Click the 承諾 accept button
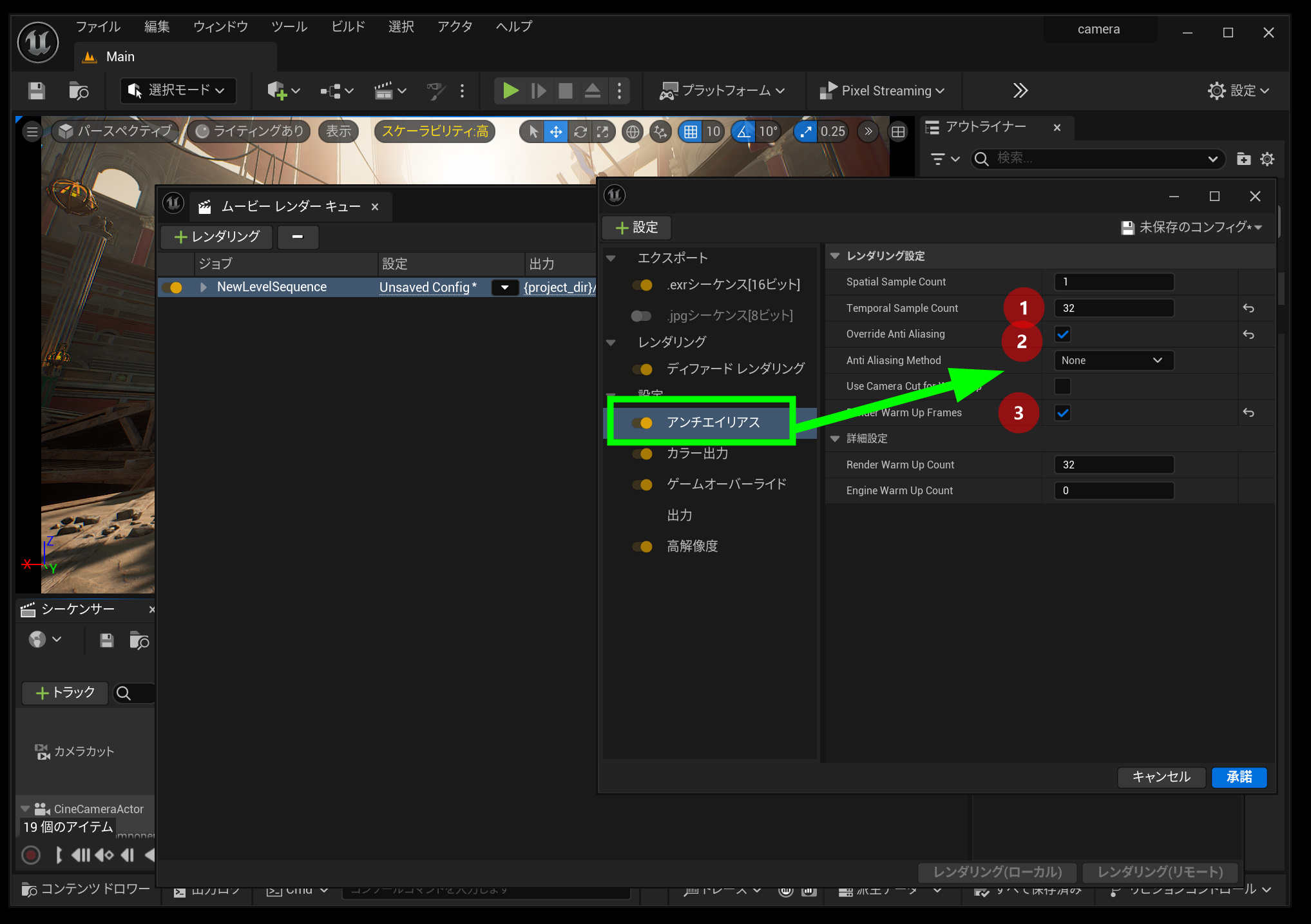The image size is (1311, 924). [x=1238, y=777]
